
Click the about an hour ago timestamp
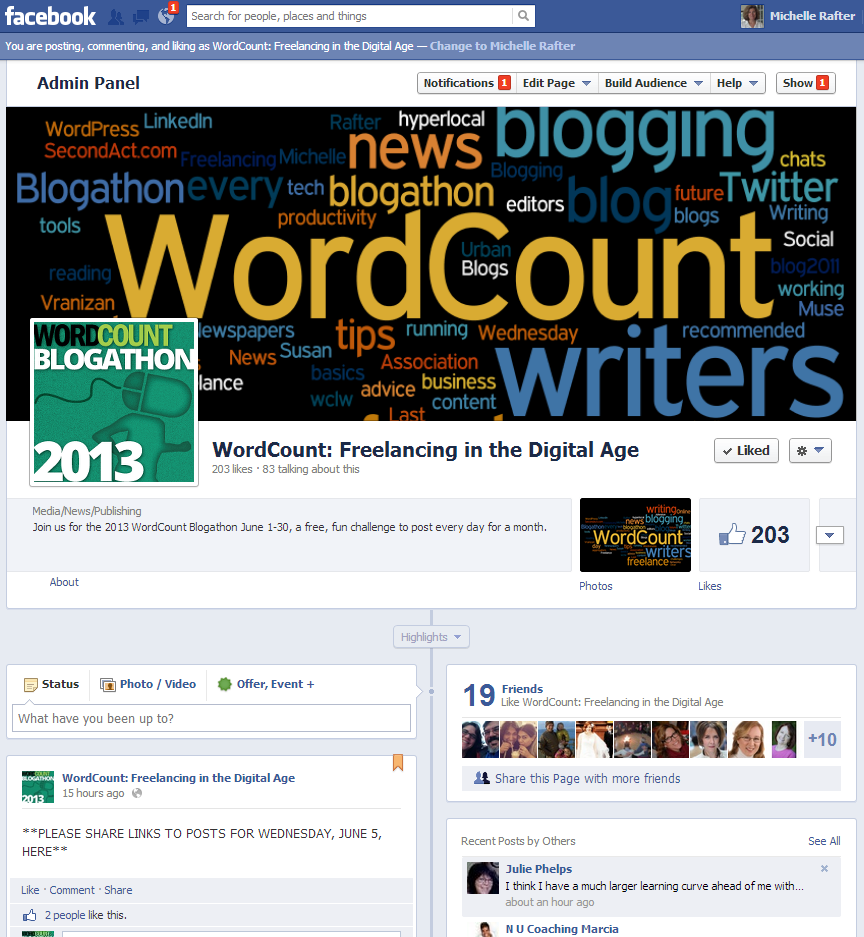(x=550, y=902)
